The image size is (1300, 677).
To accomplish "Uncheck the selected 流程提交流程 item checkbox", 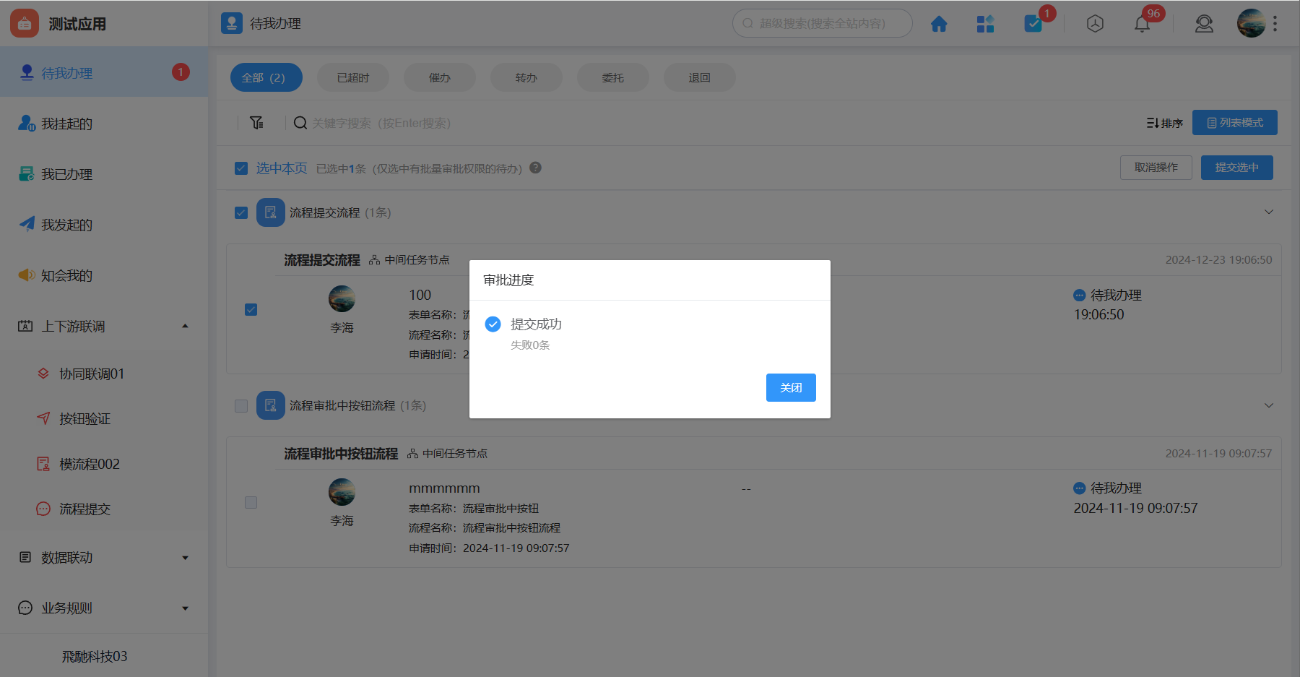I will click(251, 310).
